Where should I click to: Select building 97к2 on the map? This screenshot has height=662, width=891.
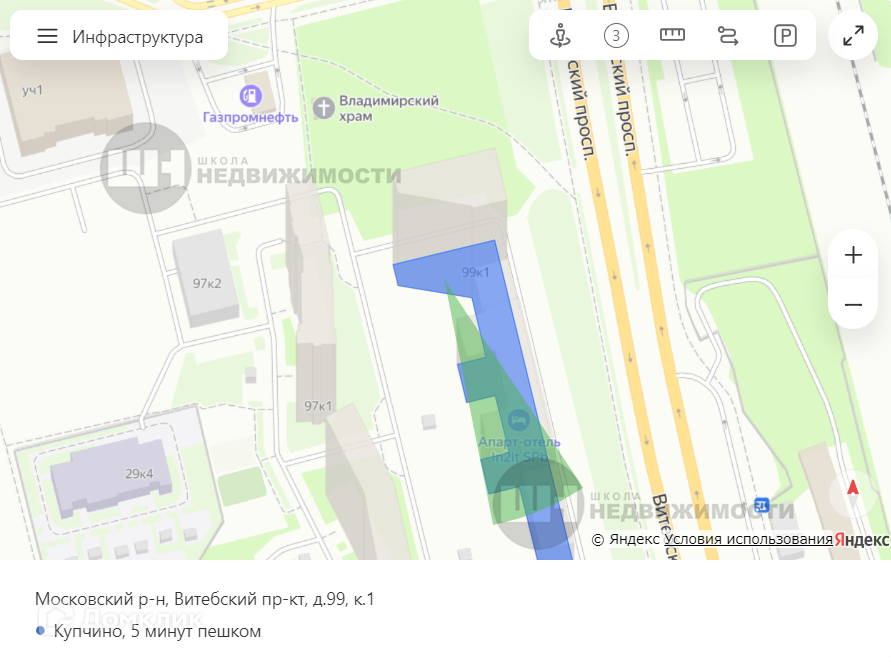coord(207,283)
